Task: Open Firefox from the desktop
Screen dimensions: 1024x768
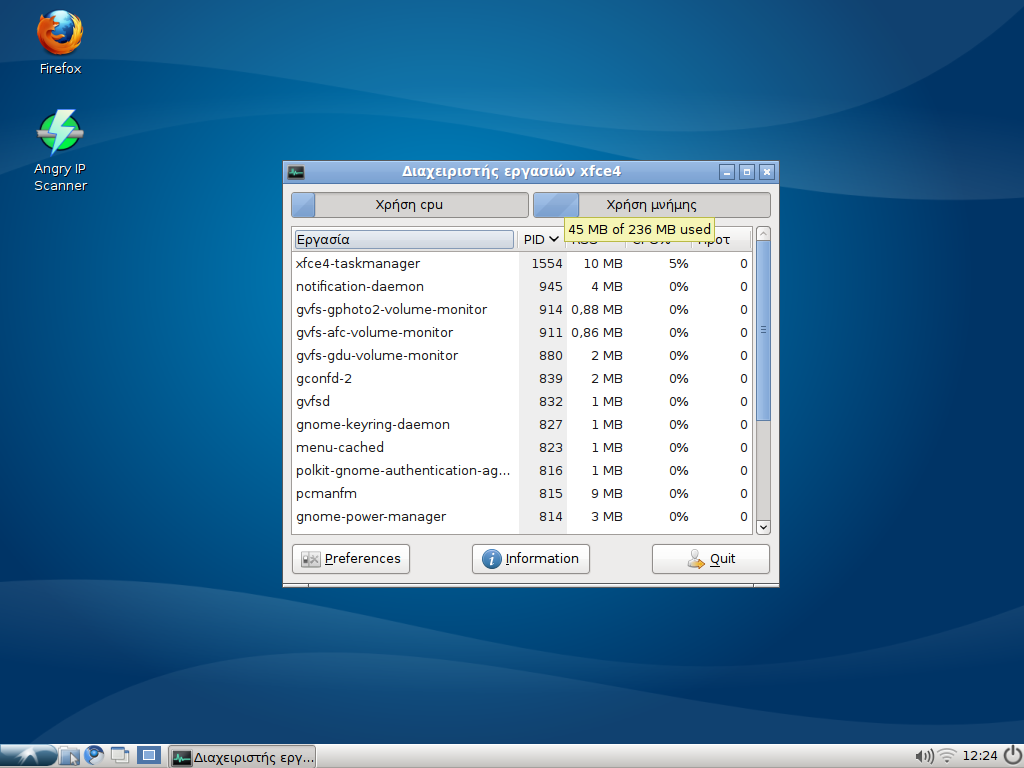Action: (x=60, y=35)
